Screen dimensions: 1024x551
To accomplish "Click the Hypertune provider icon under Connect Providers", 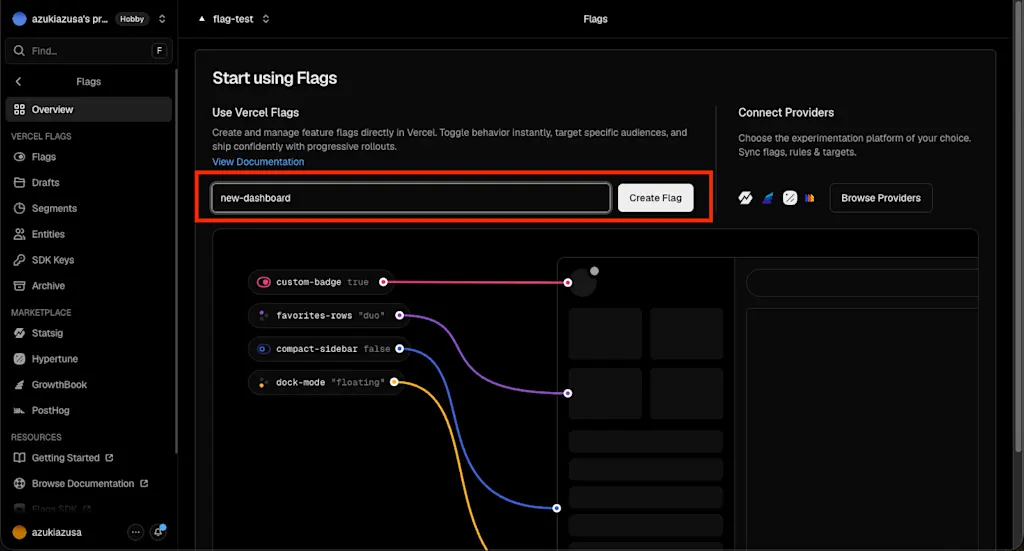I will tap(790, 198).
